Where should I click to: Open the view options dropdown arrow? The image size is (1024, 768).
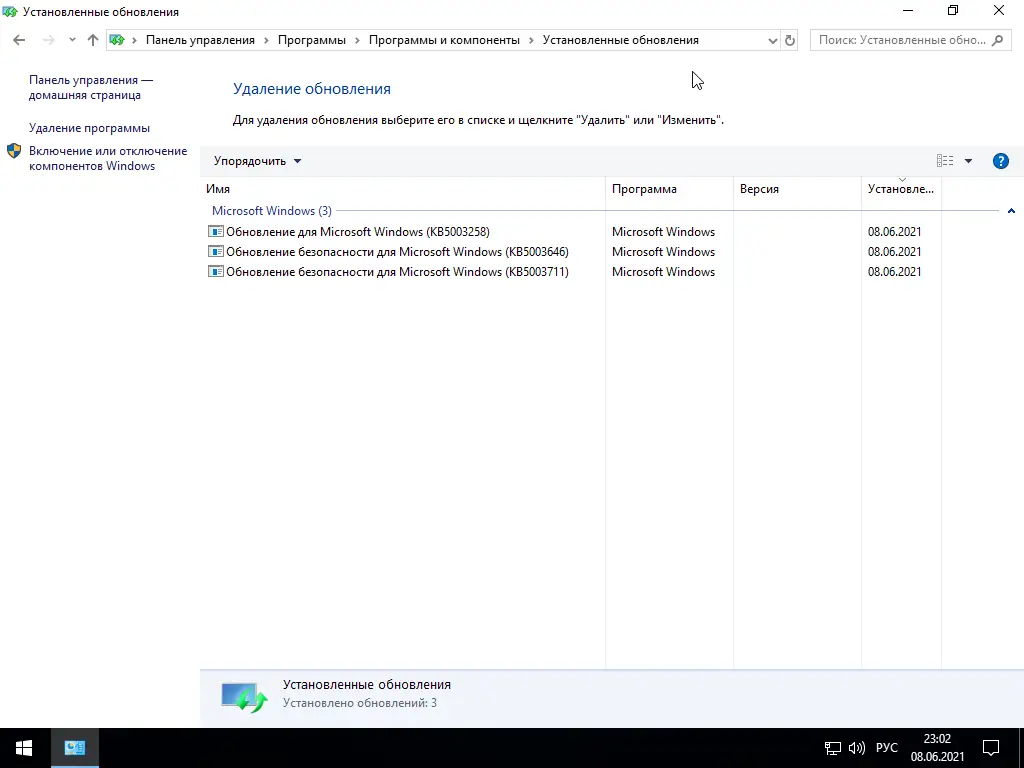tap(967, 160)
